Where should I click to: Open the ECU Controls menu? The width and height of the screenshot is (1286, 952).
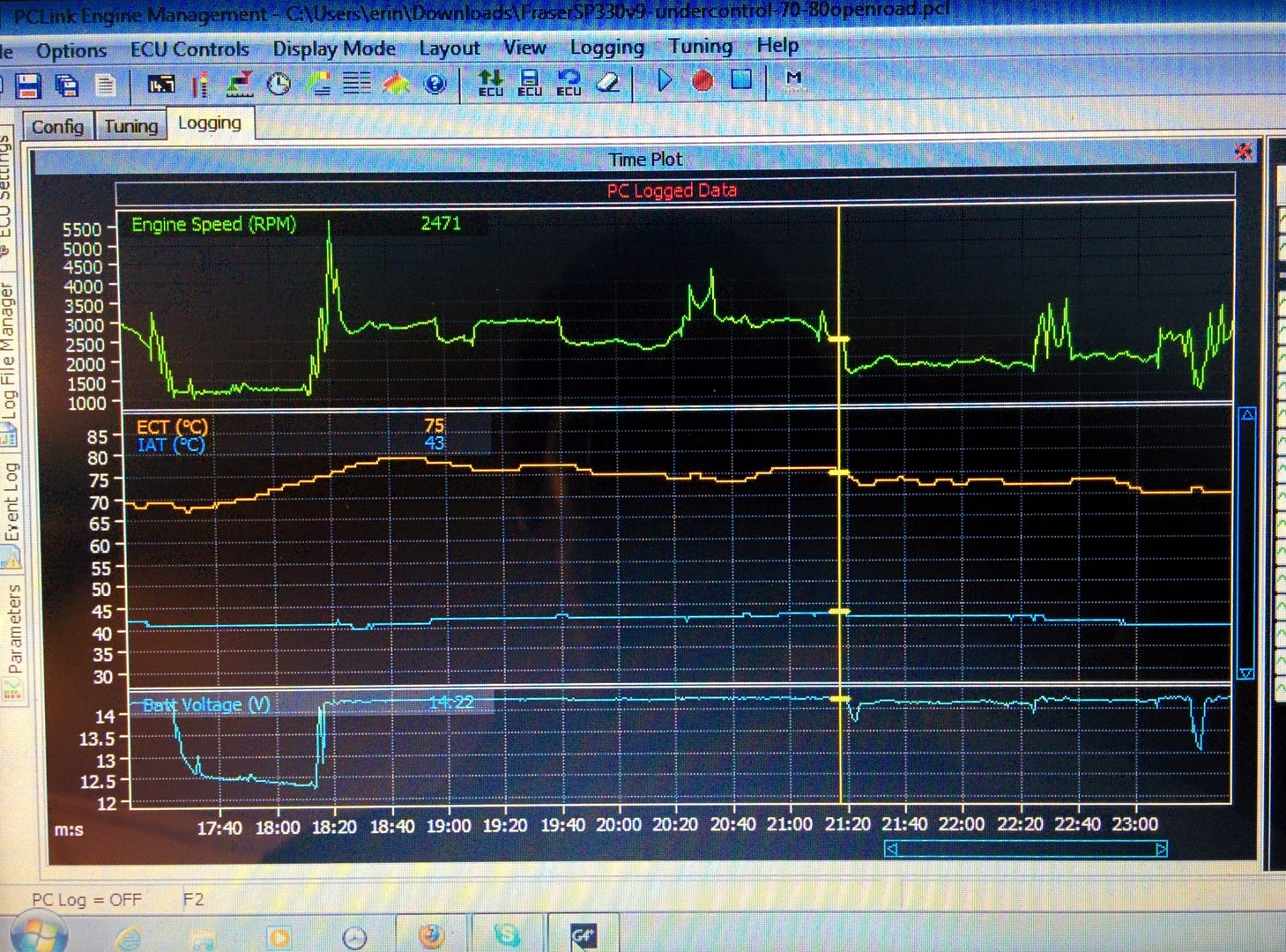tap(190, 49)
